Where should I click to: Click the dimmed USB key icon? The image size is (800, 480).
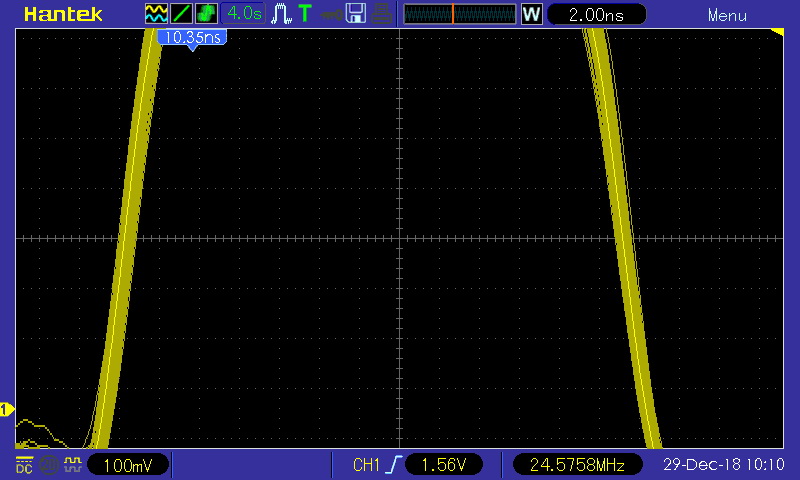(x=331, y=15)
